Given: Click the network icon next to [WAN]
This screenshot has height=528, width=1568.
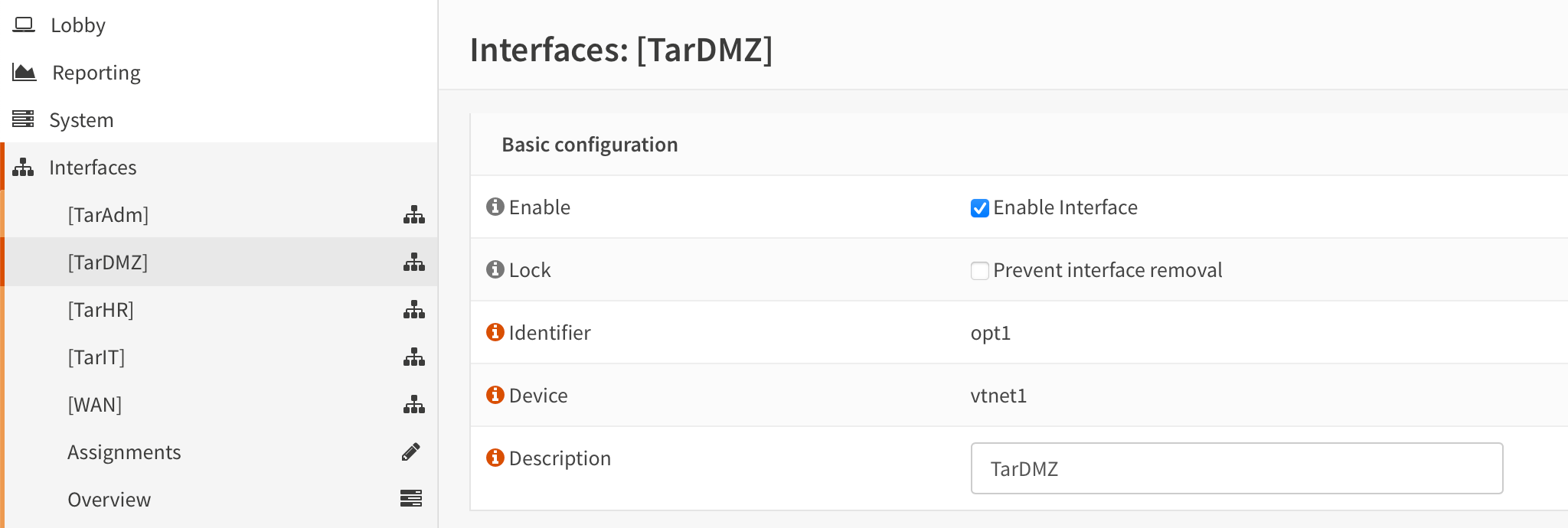Looking at the screenshot, I should (414, 405).
